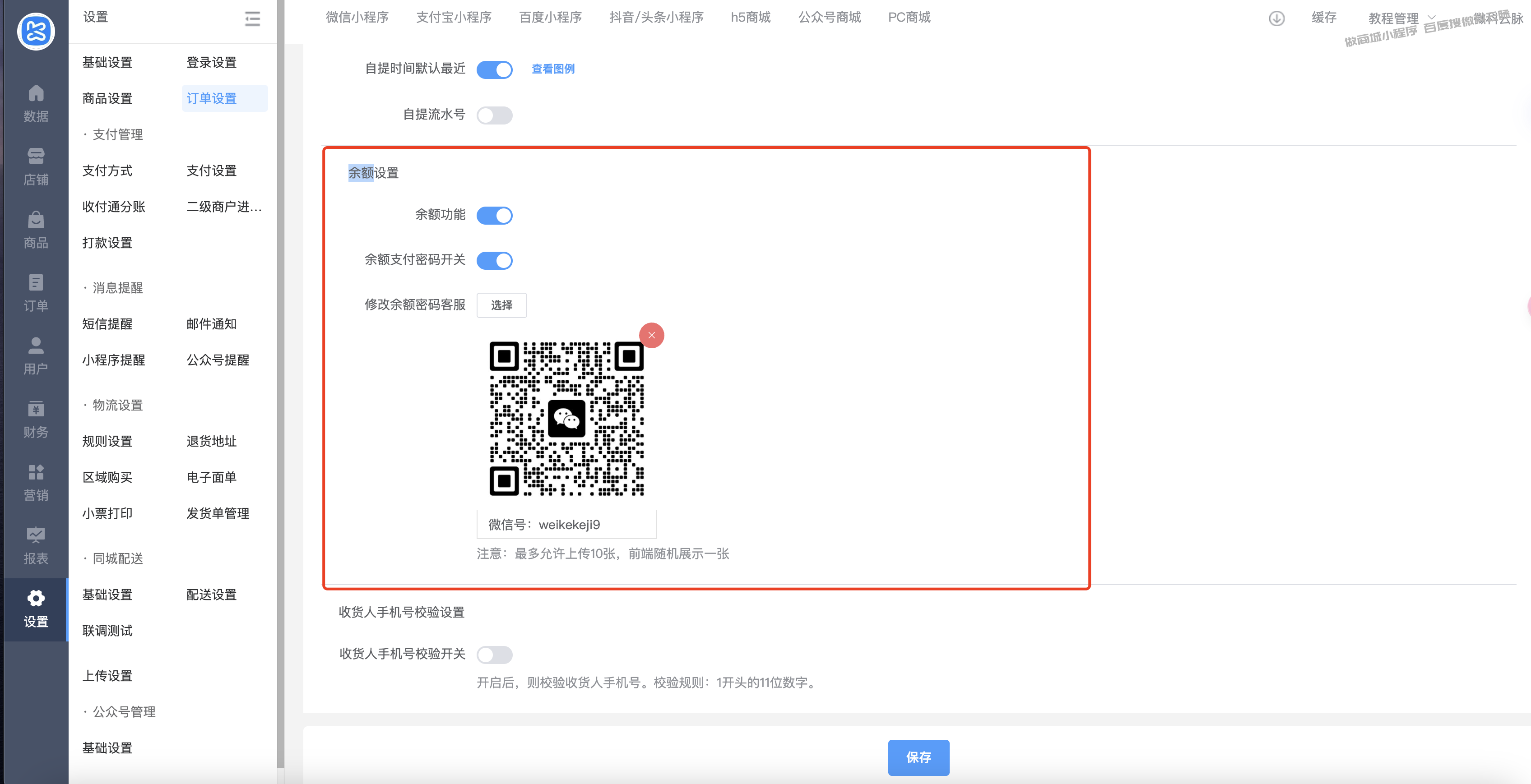The image size is (1531, 784).
Task: Open 基础设置 under 同城配送
Action: point(107,595)
